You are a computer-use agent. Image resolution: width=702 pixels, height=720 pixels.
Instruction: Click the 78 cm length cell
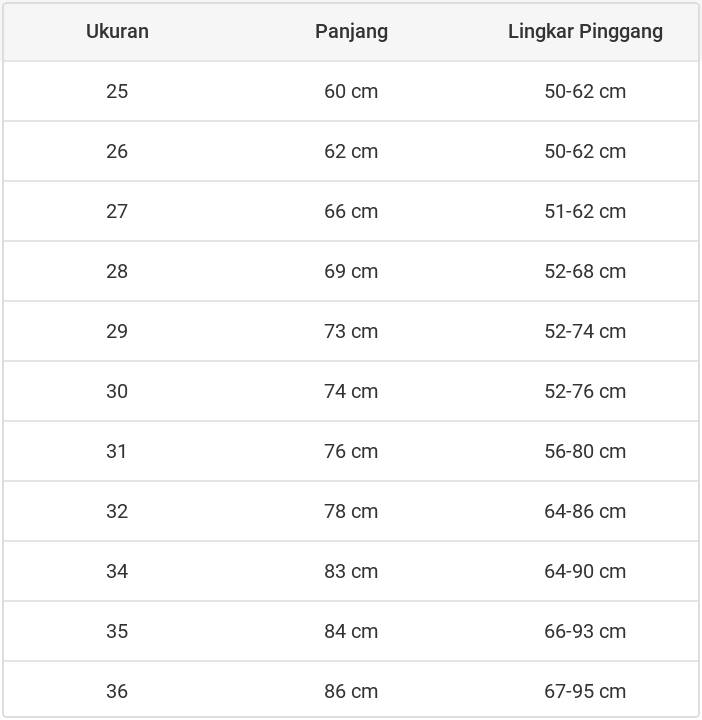coord(351,511)
